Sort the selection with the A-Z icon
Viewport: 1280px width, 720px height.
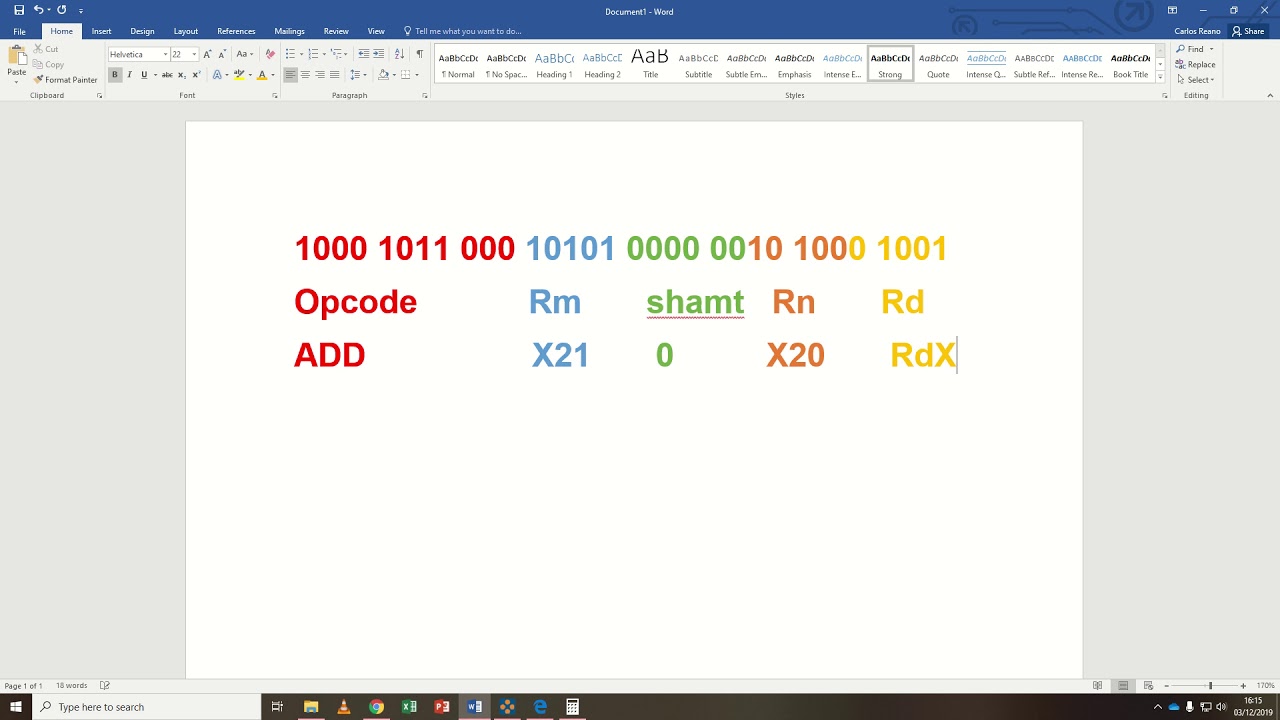[400, 54]
